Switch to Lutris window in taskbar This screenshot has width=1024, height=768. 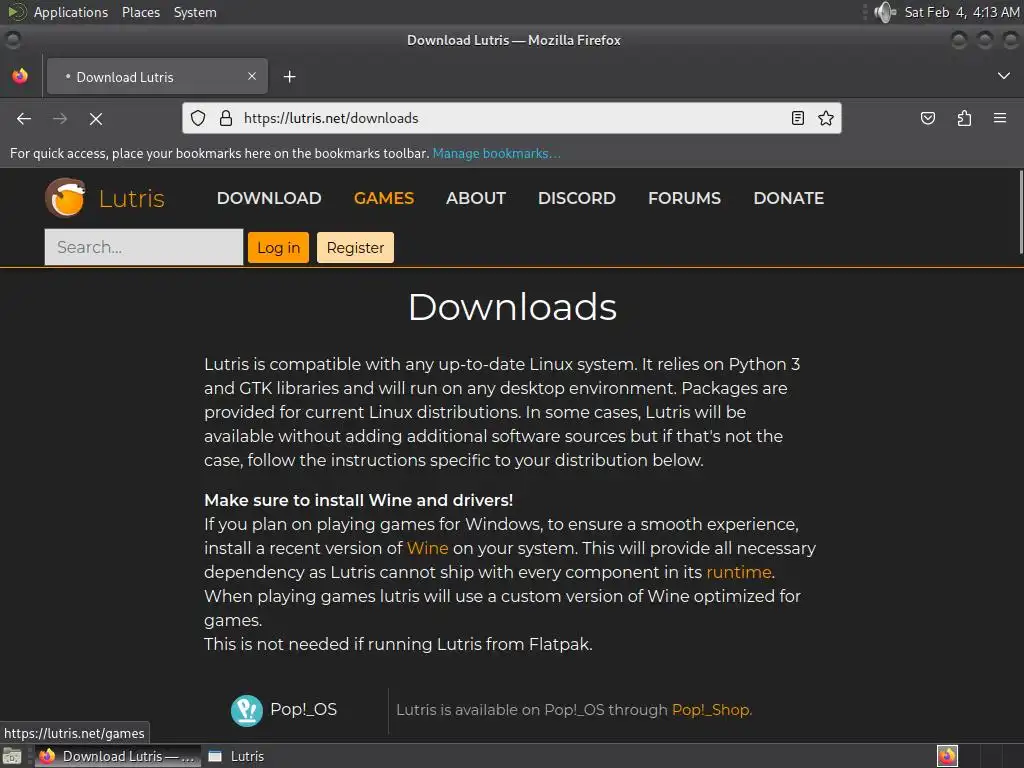[236, 756]
